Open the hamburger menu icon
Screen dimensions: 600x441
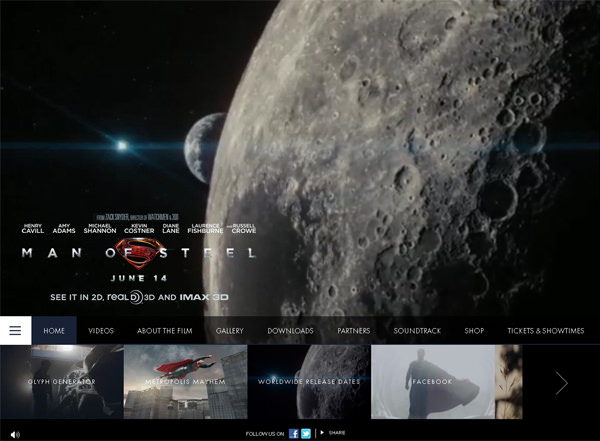click(x=15, y=330)
